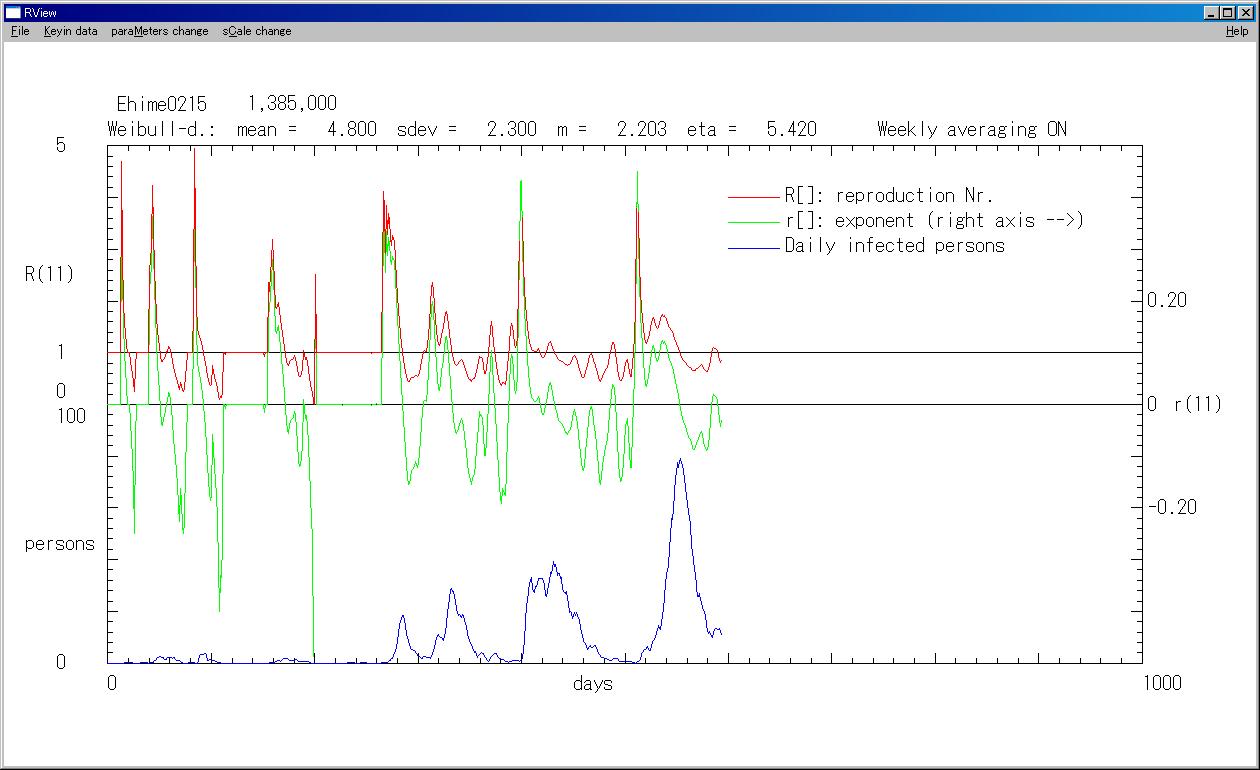Screen dimensions: 1260x770
Task: Click the "0.20" right axis tick label
Action: click(1167, 301)
